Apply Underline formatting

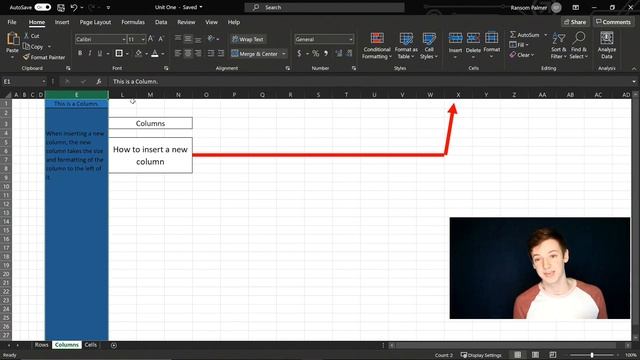(x=100, y=53)
